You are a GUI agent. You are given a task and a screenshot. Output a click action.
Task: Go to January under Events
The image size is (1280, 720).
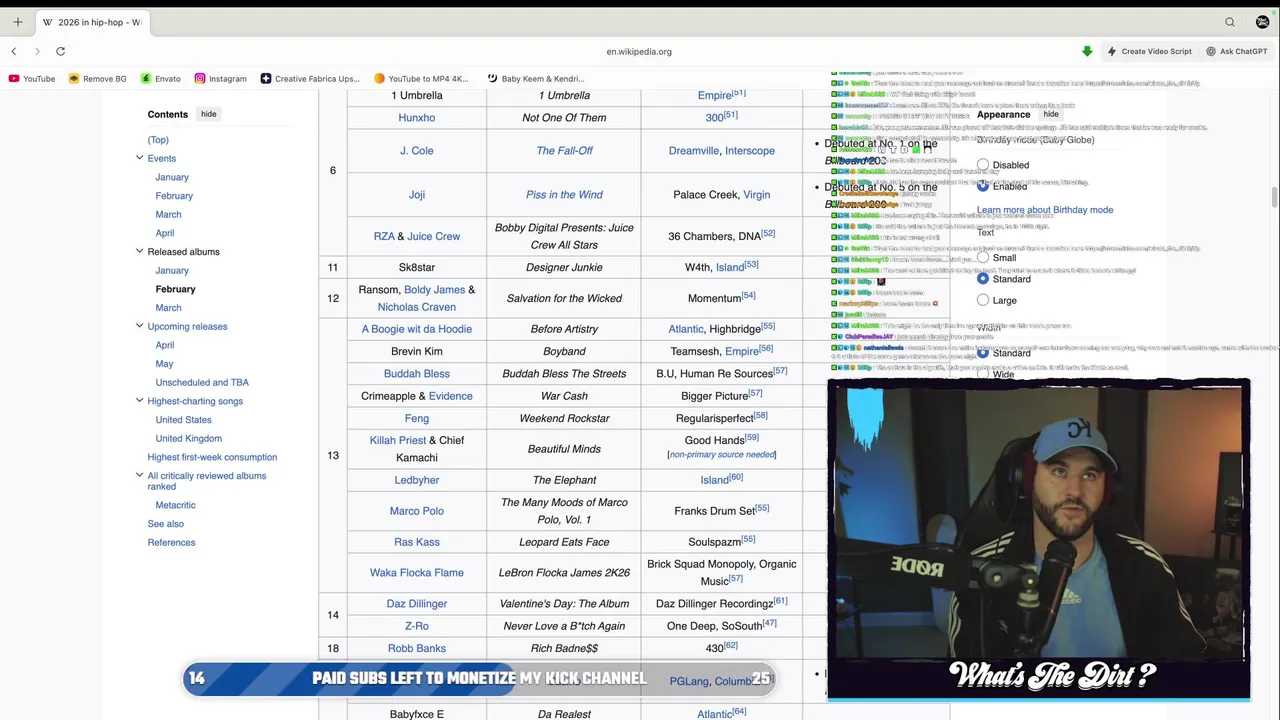(x=172, y=177)
